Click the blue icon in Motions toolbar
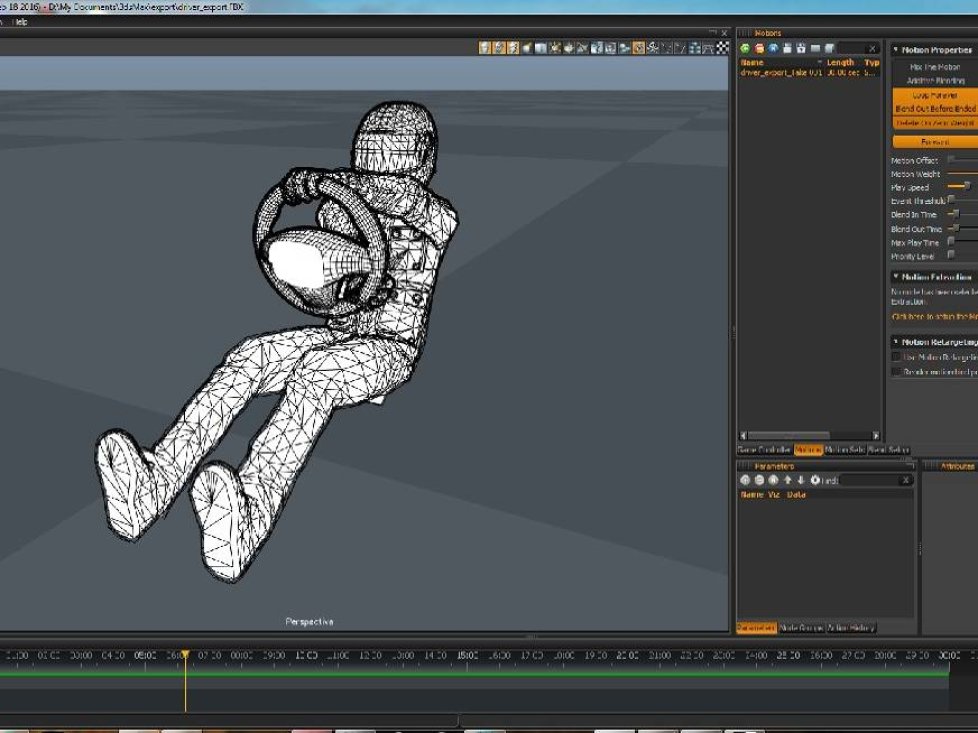The height and width of the screenshot is (733, 978). pyautogui.click(x=773, y=49)
